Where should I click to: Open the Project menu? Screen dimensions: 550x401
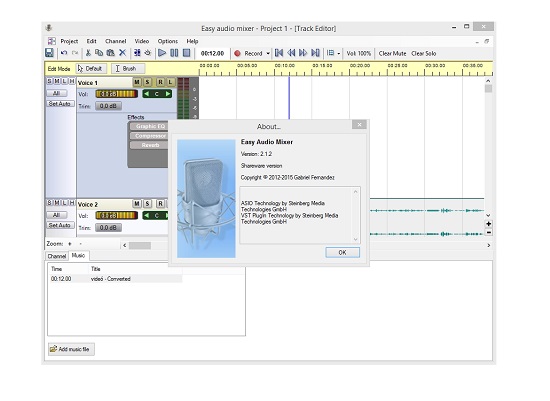tap(69, 41)
